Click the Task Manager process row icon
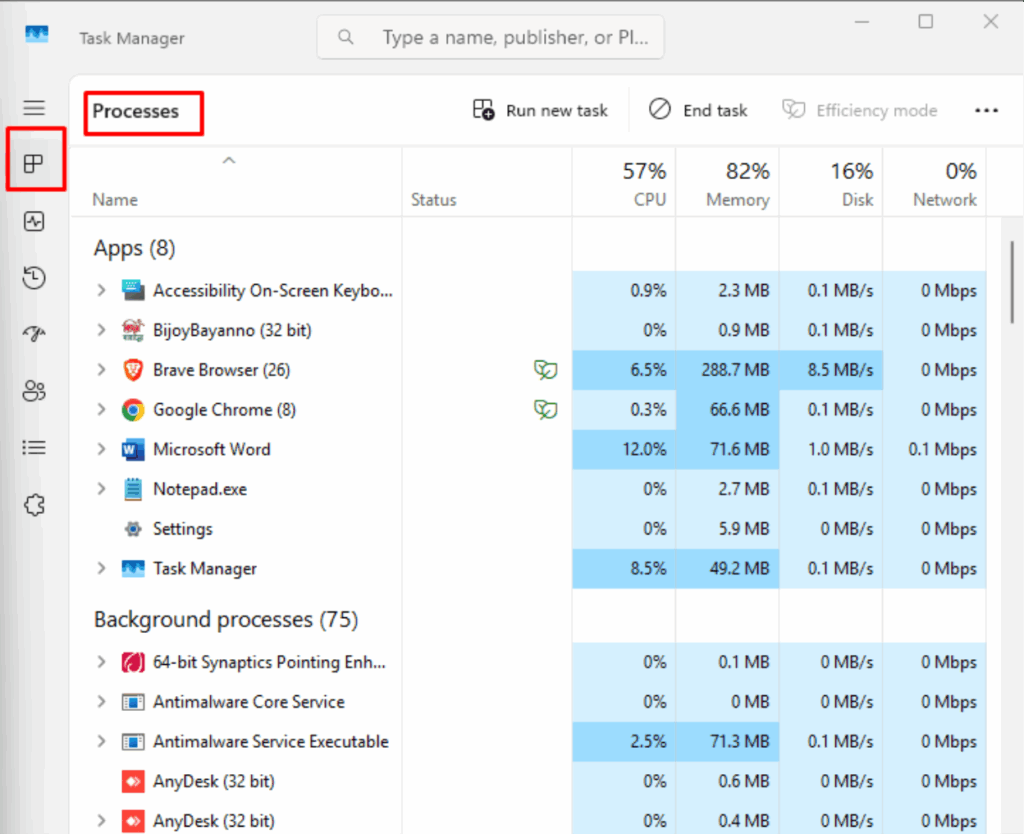This screenshot has height=834, width=1024. pos(133,569)
